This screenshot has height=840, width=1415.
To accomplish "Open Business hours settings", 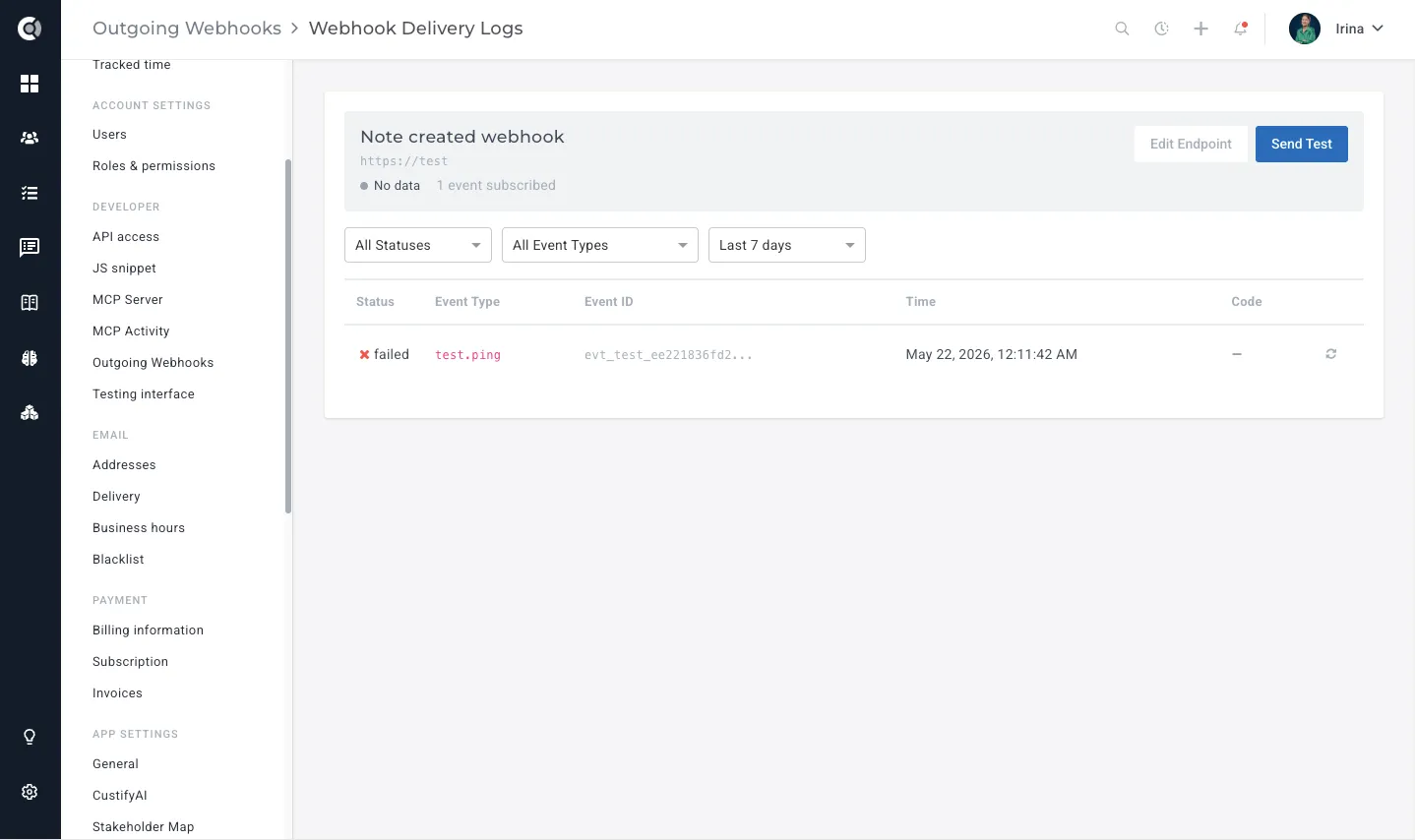I will point(139,528).
